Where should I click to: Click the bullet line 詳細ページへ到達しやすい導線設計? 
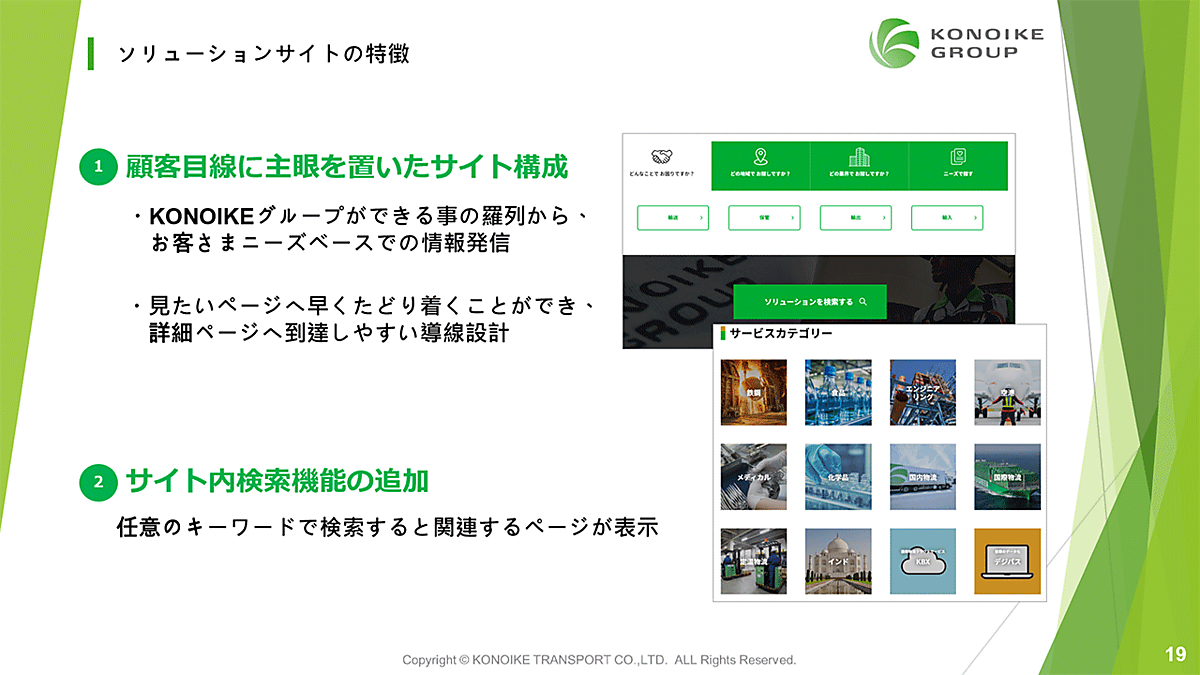pos(328,333)
